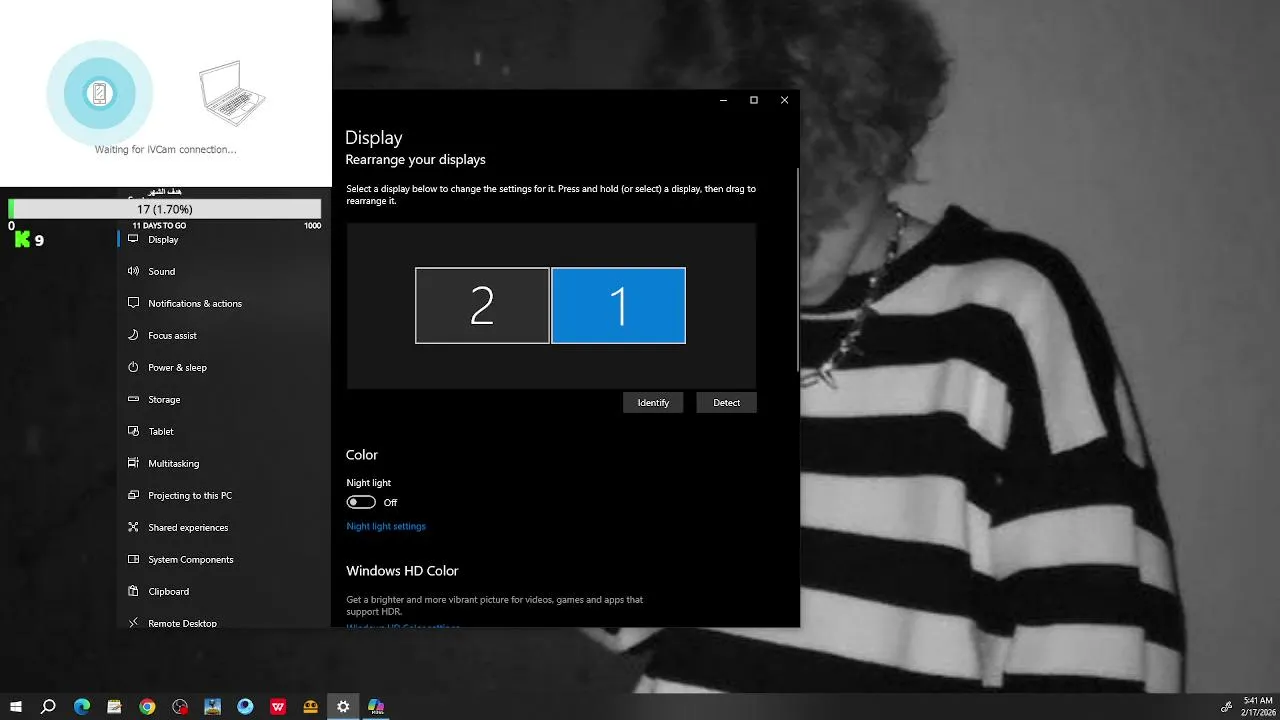
Task: Launch WPS Office from taskbar
Action: [278, 706]
